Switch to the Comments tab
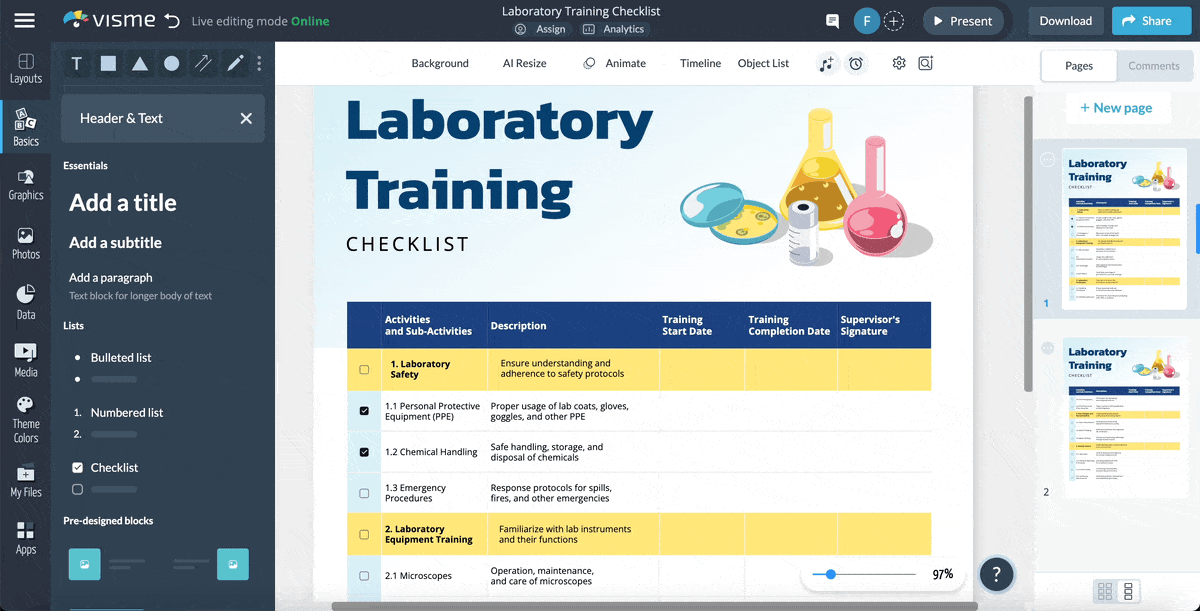1200x611 pixels. [x=1155, y=65]
